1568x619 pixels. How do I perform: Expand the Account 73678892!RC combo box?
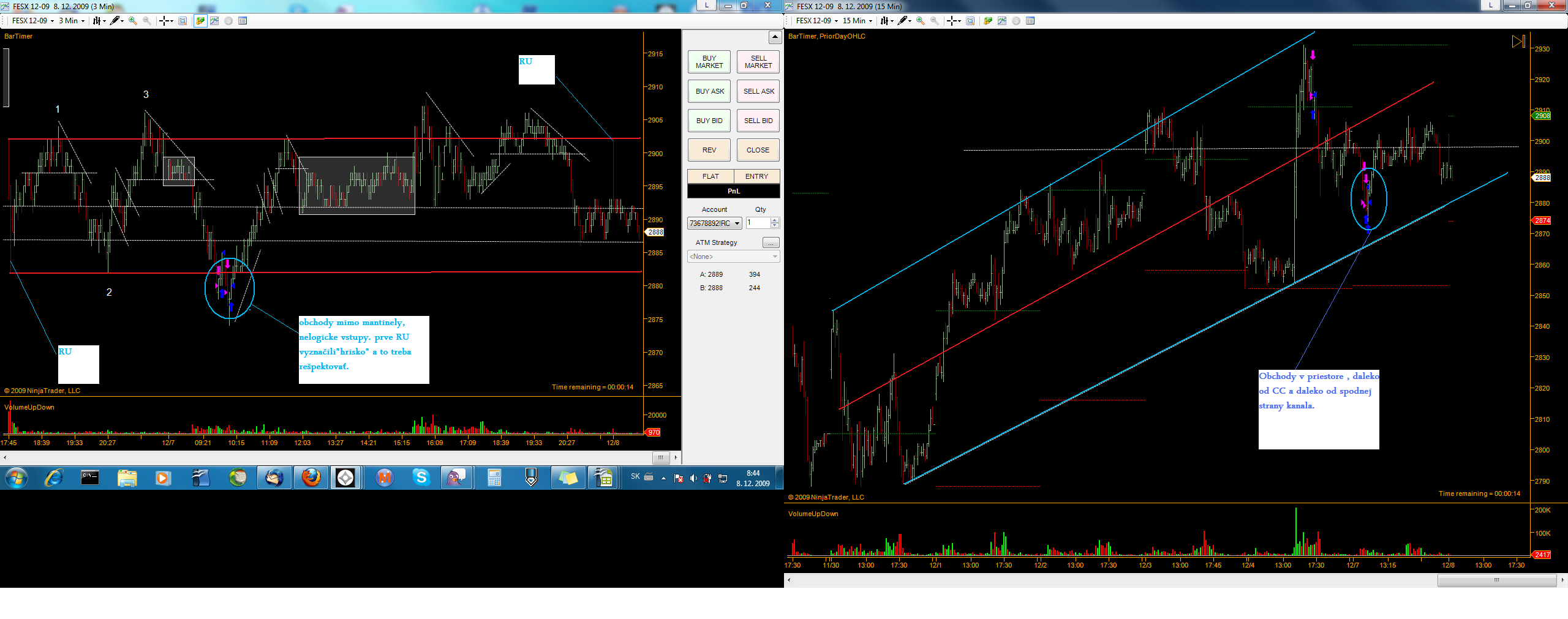point(715,223)
